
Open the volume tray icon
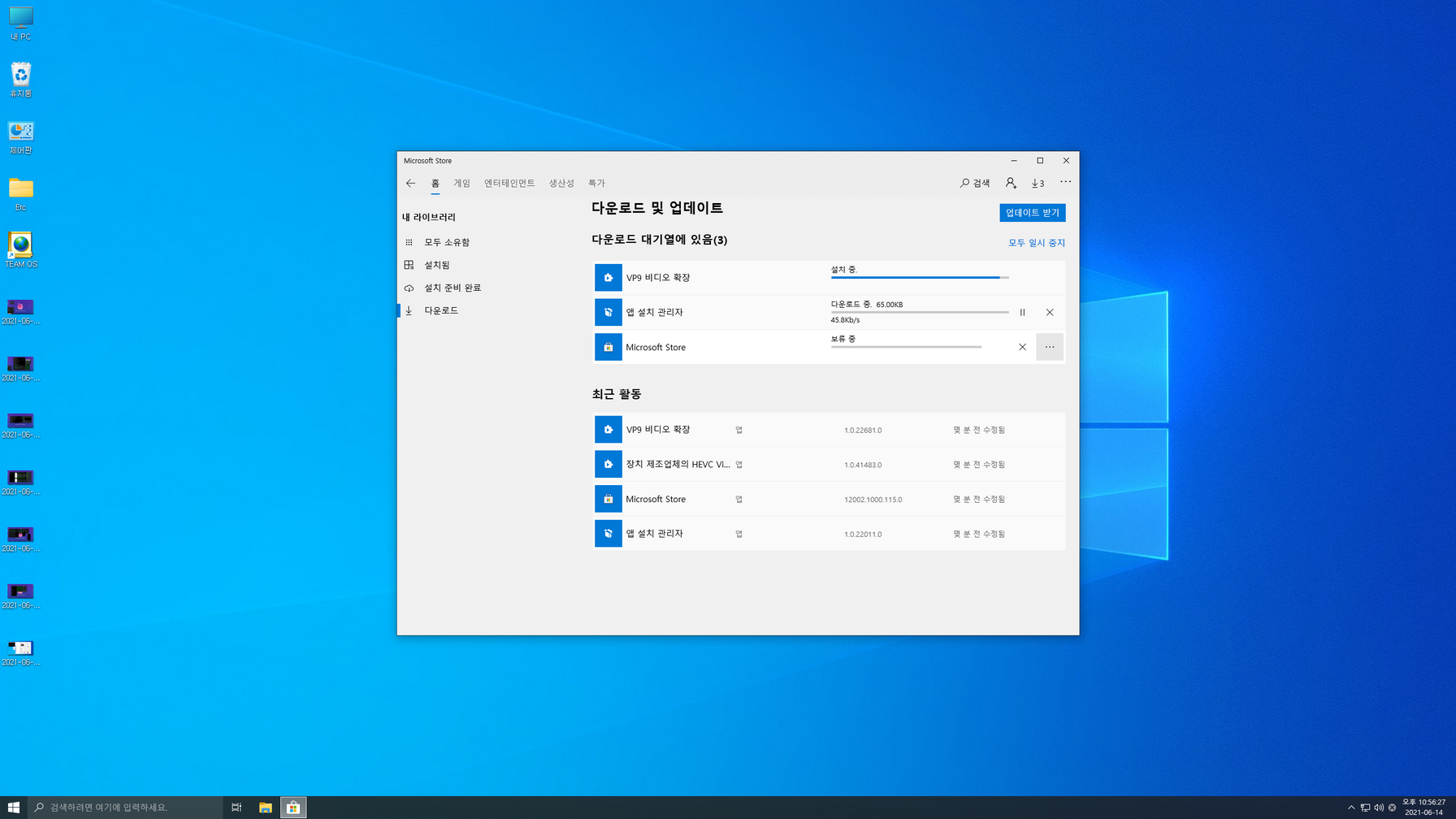pyautogui.click(x=1379, y=808)
